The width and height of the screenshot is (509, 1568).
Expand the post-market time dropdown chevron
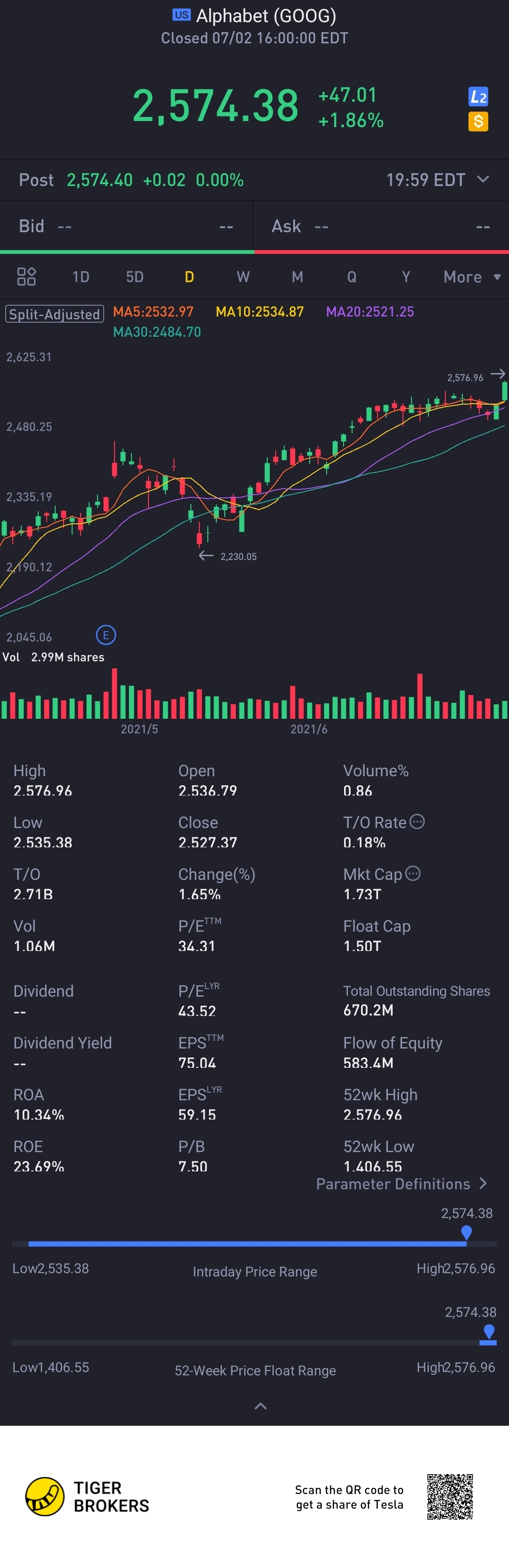(483, 179)
